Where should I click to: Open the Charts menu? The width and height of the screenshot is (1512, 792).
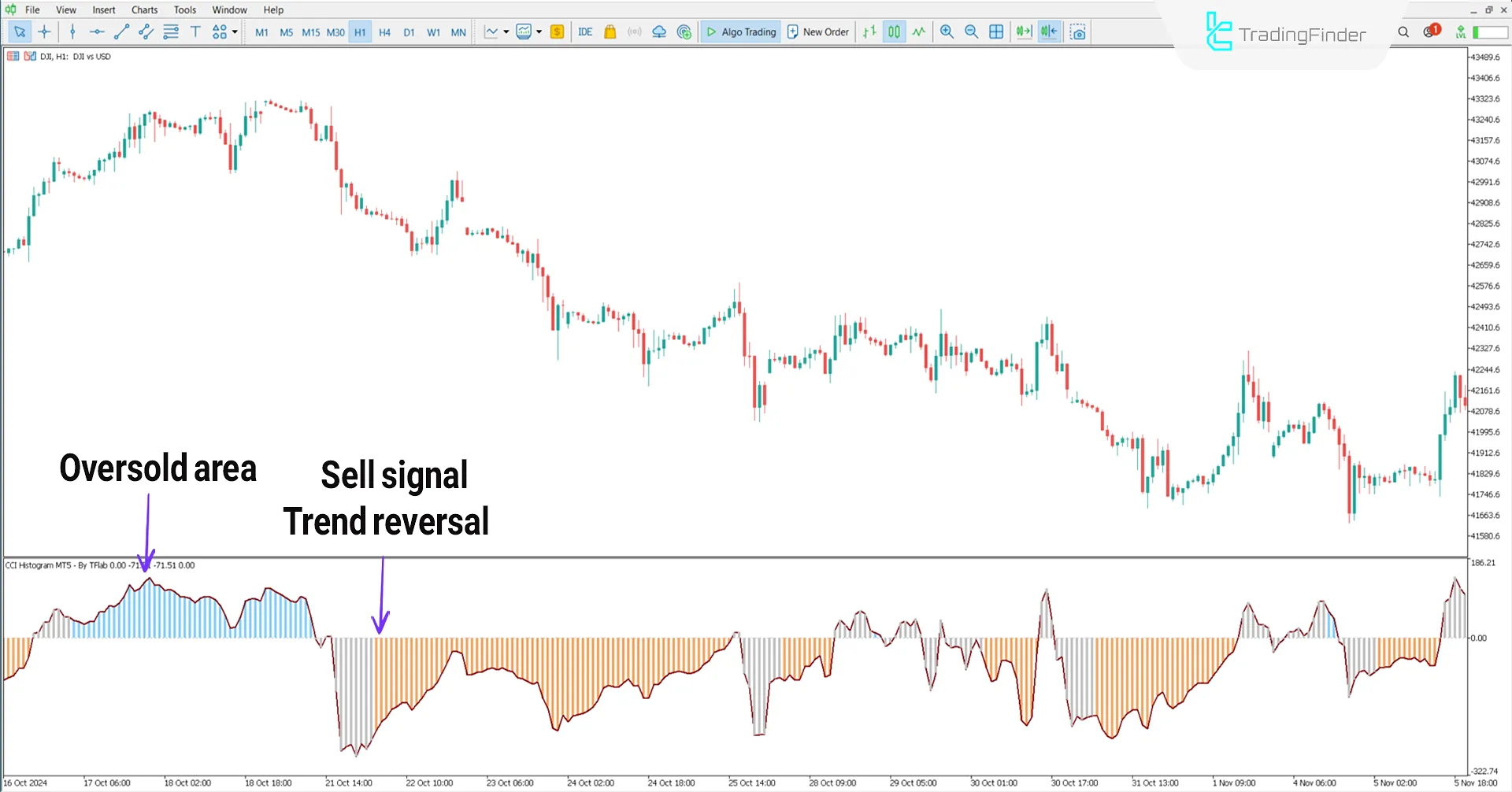pos(144,9)
